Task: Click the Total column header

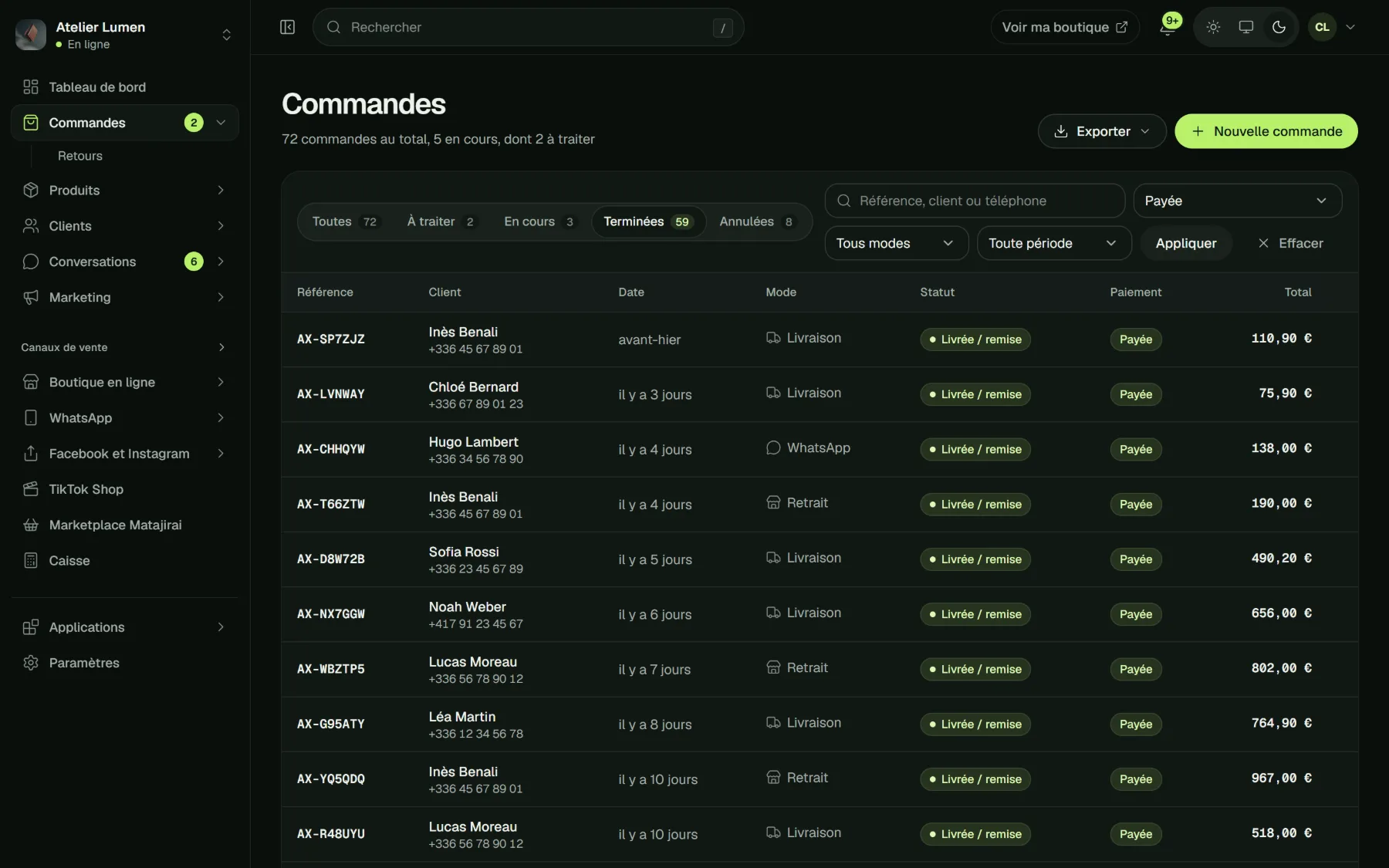Action: 1297,292
